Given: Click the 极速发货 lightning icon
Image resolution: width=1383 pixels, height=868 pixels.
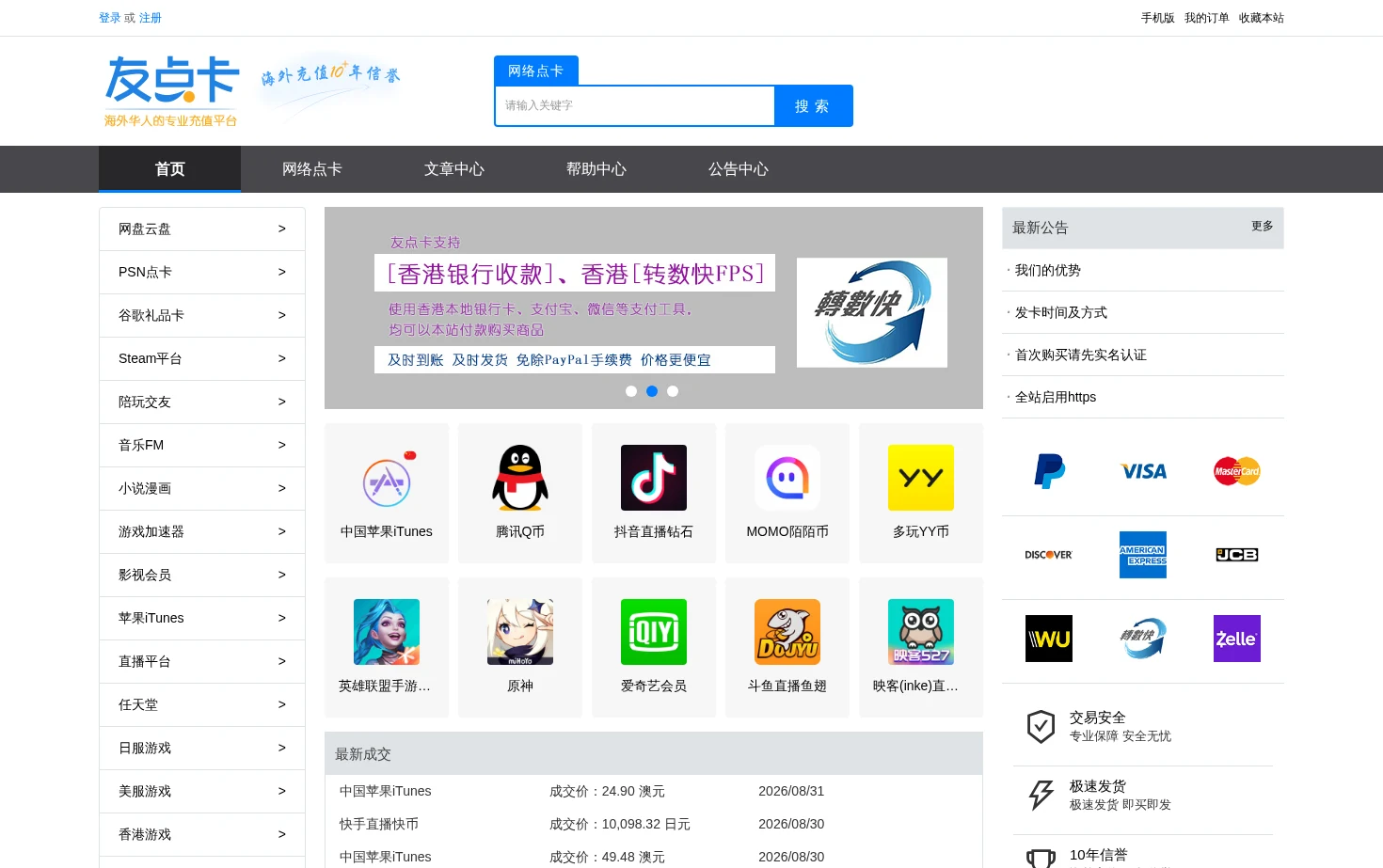Looking at the screenshot, I should [1041, 796].
